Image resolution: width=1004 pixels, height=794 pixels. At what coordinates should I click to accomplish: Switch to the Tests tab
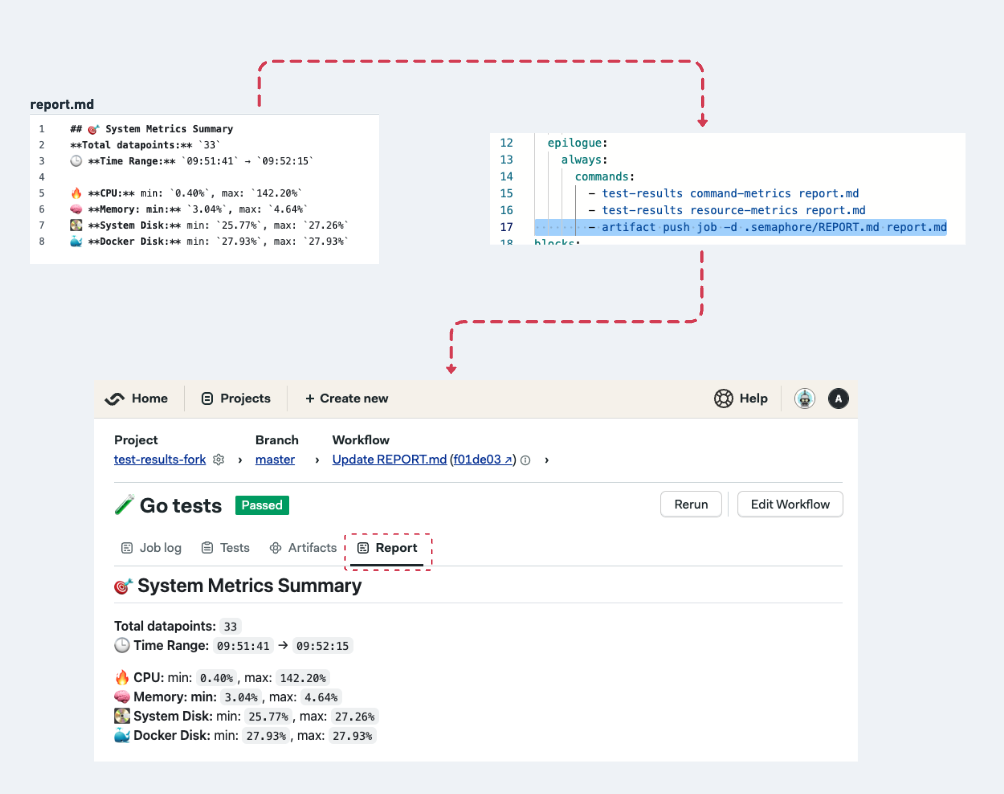[225, 547]
